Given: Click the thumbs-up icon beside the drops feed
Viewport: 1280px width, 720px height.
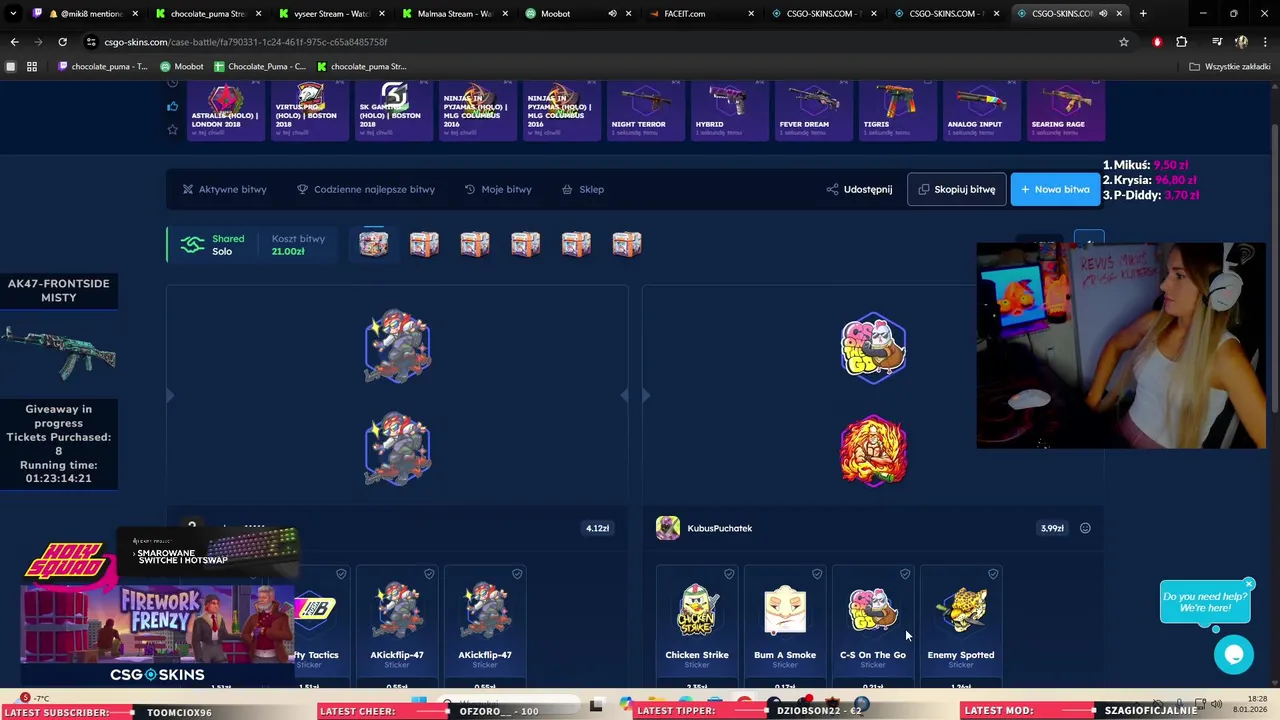Looking at the screenshot, I should click(x=172, y=107).
